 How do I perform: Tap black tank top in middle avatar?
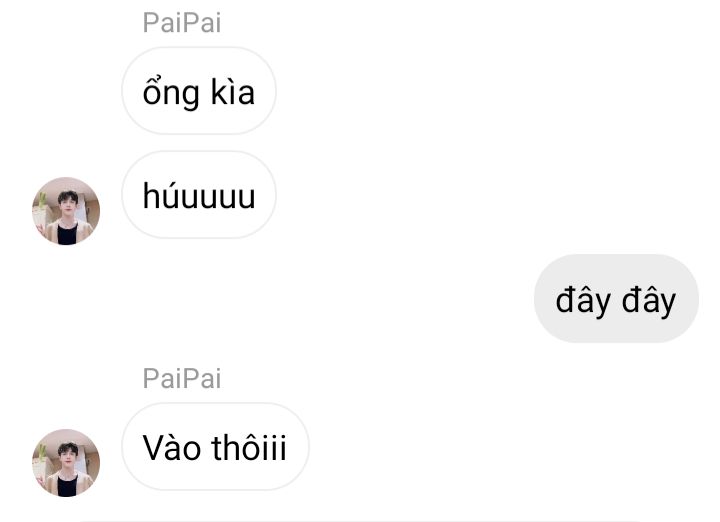coord(67,234)
